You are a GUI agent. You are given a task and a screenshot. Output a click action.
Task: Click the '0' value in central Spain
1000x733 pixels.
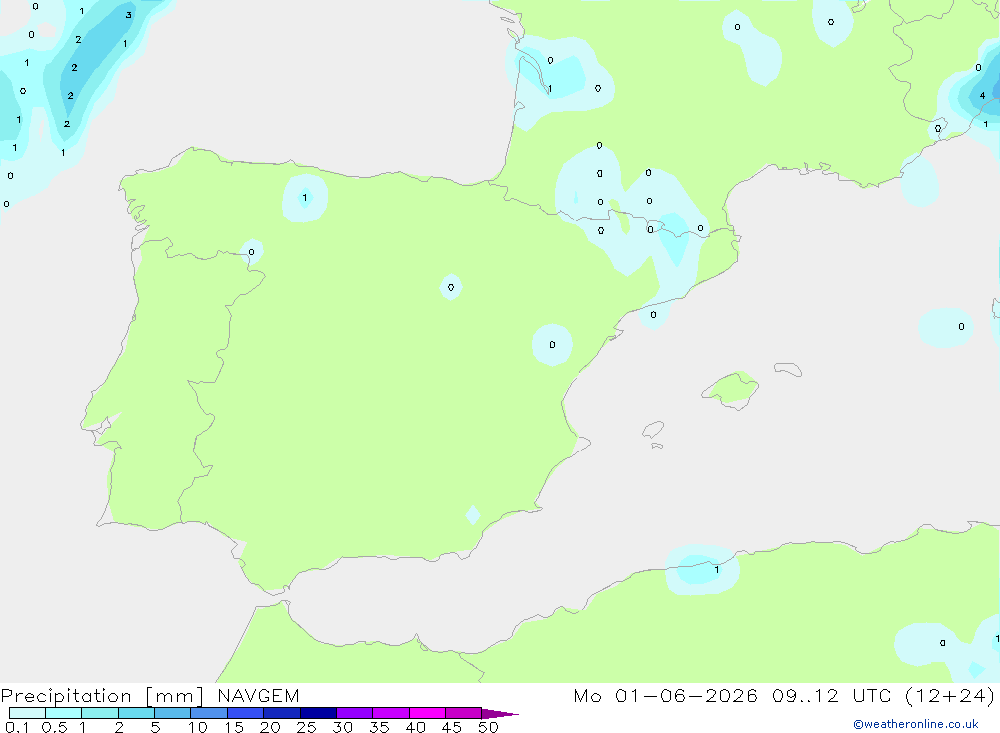click(451, 288)
